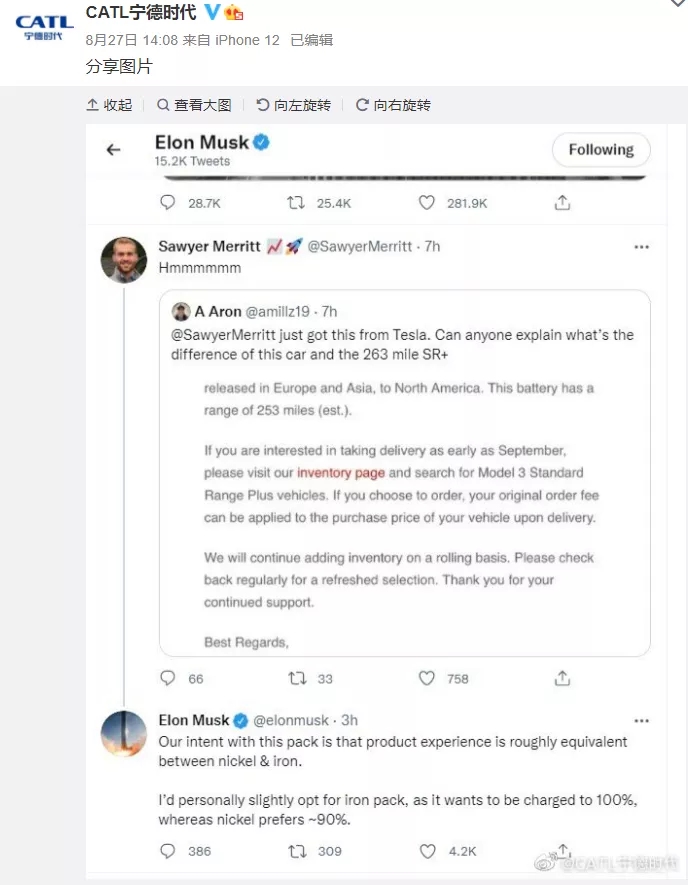Like the tweet with 281.9K likes
The width and height of the screenshot is (688, 885).
click(x=427, y=203)
